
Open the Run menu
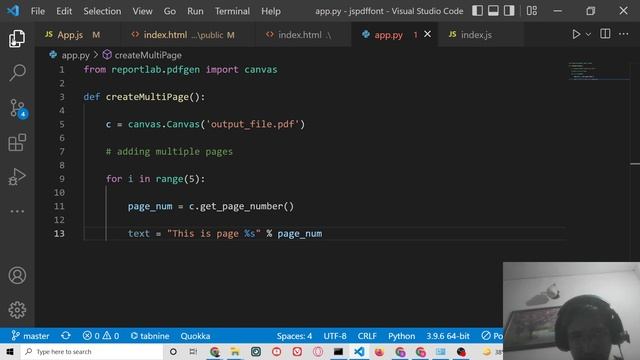(195, 11)
